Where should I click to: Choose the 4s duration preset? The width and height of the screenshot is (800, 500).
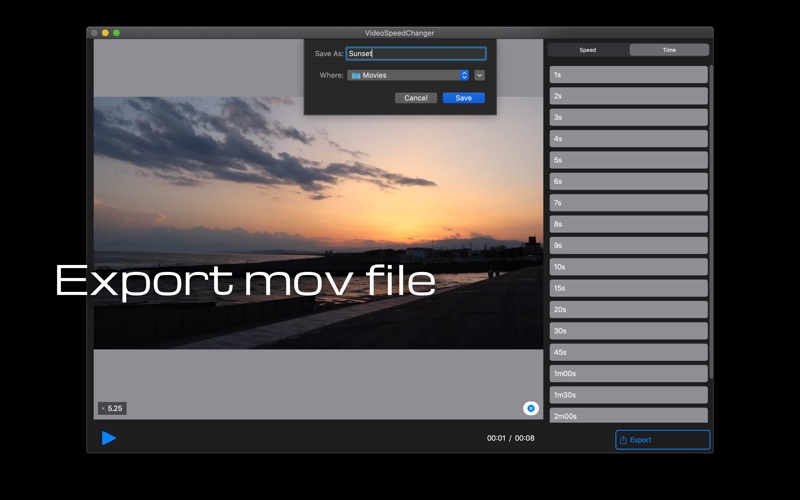point(629,139)
